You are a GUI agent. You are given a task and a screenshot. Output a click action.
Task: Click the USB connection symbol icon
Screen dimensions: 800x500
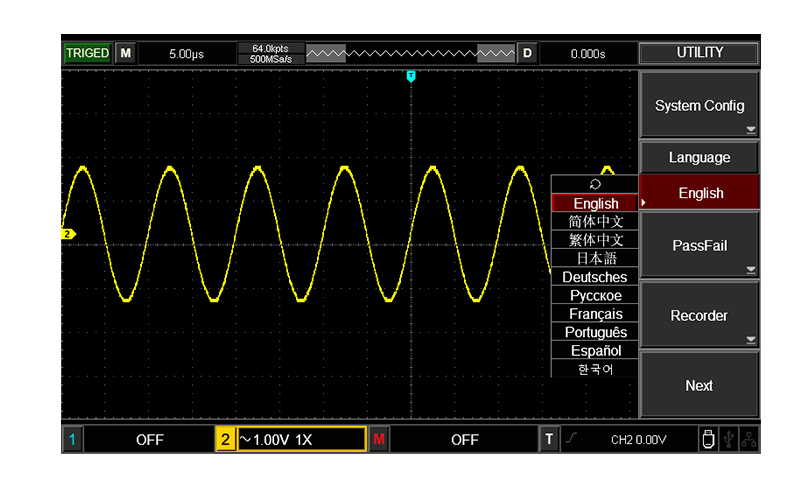728,439
